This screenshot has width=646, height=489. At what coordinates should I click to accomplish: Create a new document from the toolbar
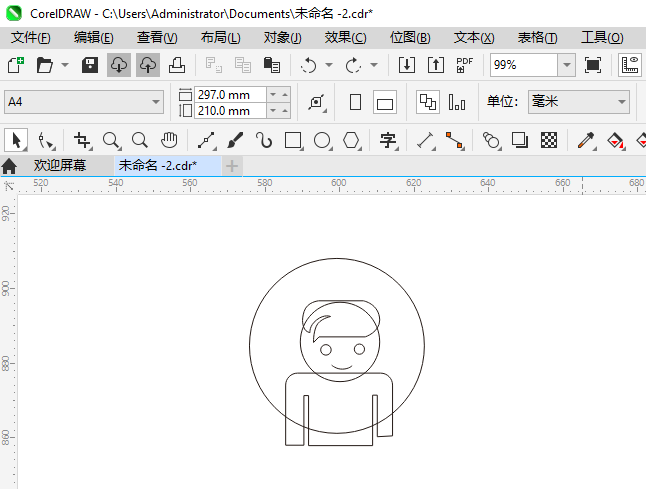[16, 65]
